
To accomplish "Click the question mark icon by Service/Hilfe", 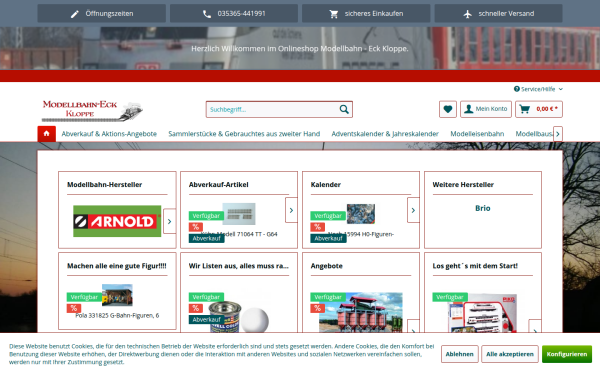I will [517, 89].
